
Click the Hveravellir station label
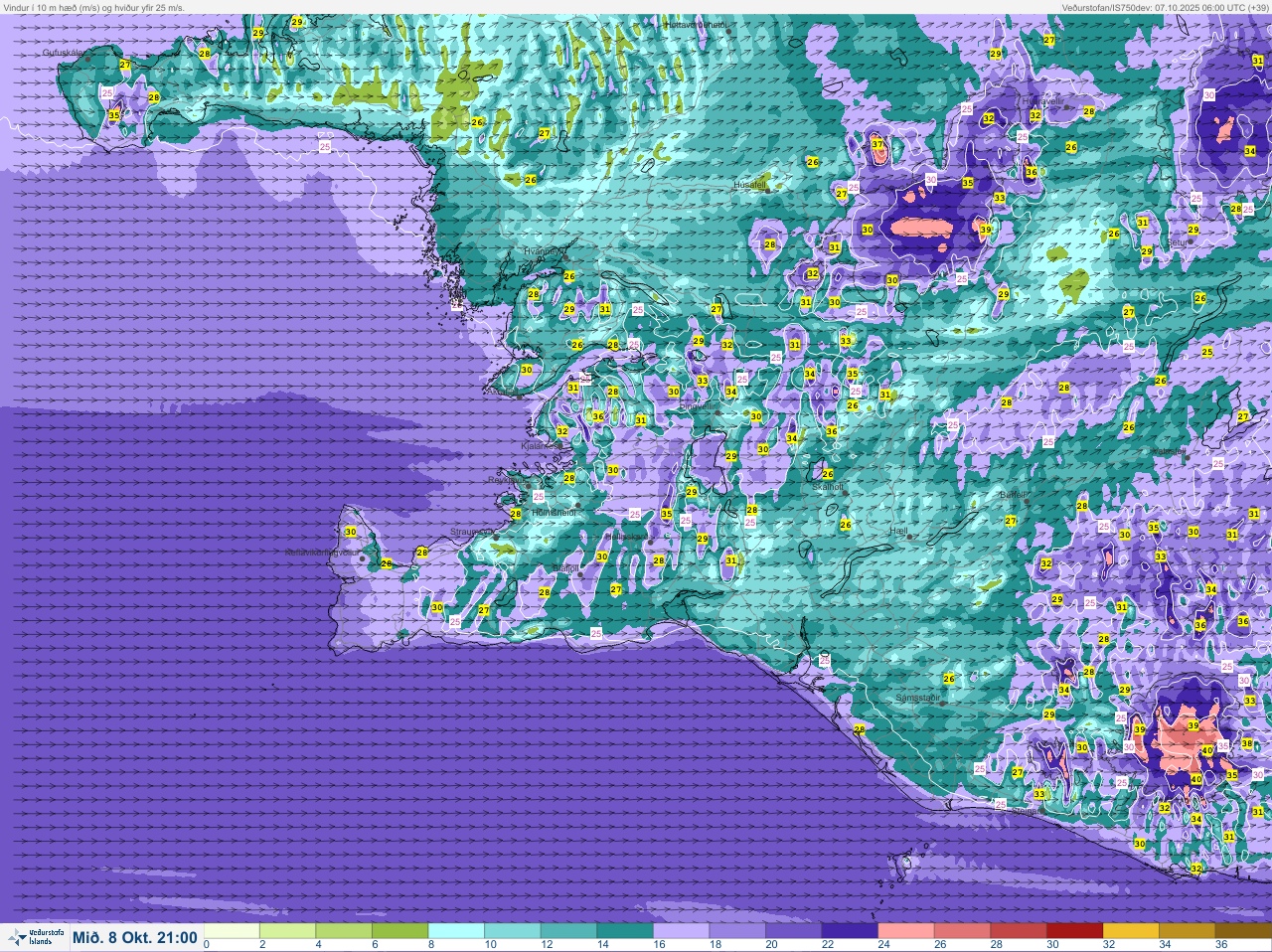coord(1041,101)
